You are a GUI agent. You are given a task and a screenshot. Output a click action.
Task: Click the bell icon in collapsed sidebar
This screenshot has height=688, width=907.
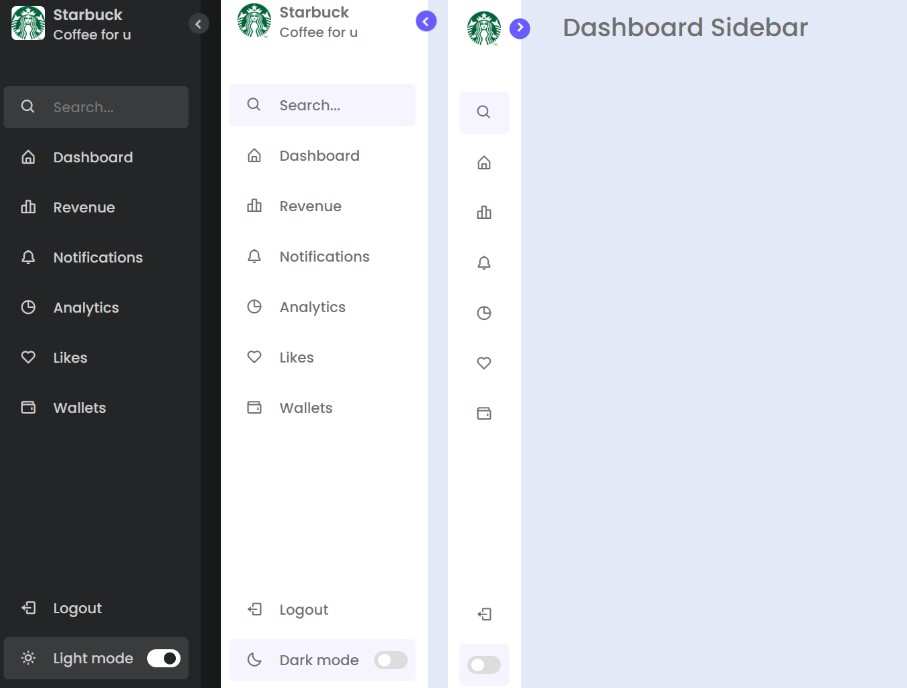pos(484,263)
